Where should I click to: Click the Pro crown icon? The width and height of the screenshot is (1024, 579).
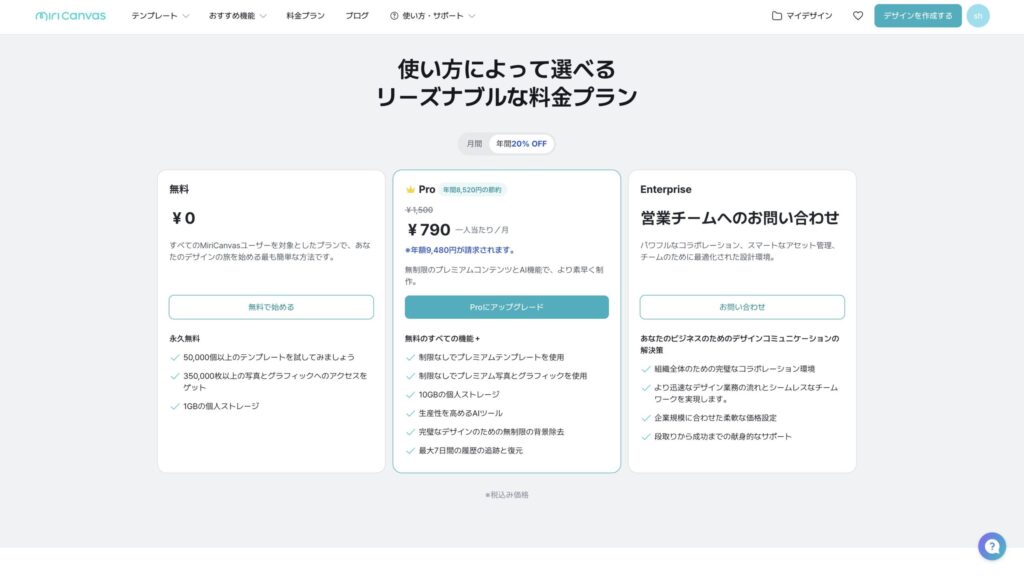(410, 189)
